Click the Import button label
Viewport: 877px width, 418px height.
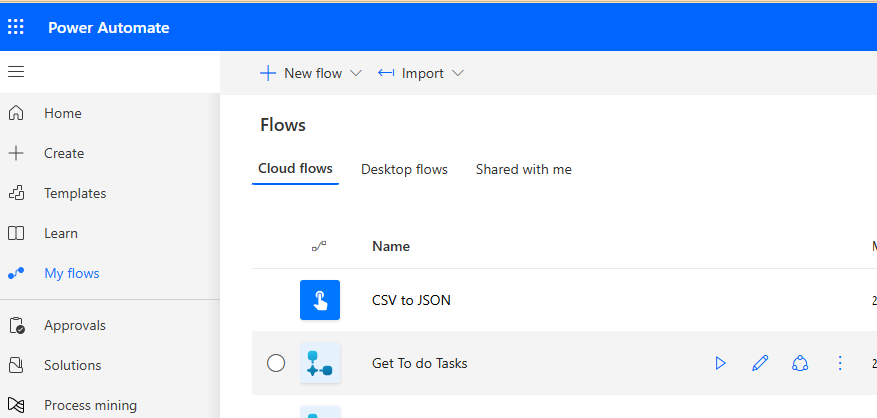coord(423,73)
